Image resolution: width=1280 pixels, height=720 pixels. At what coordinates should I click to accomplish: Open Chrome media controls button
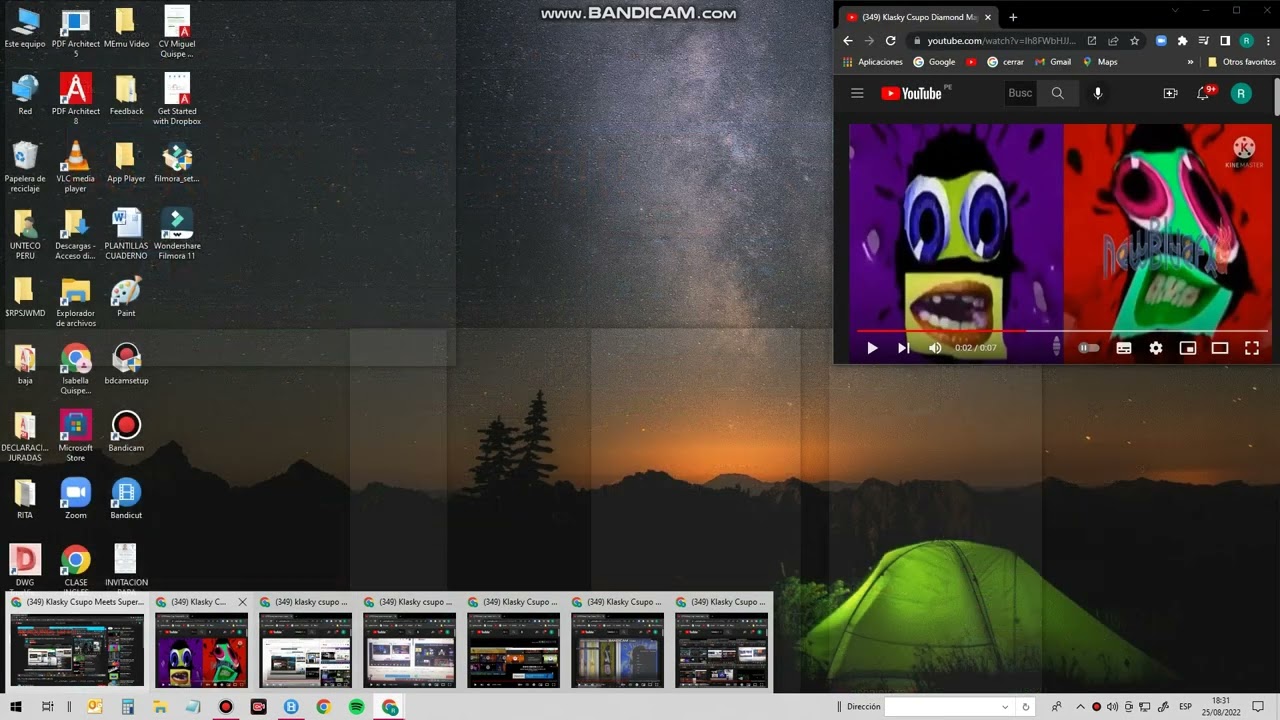tap(1204, 41)
